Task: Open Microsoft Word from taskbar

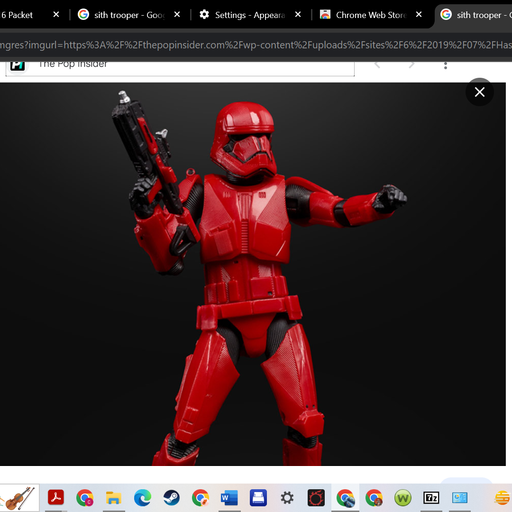Action: (229, 498)
